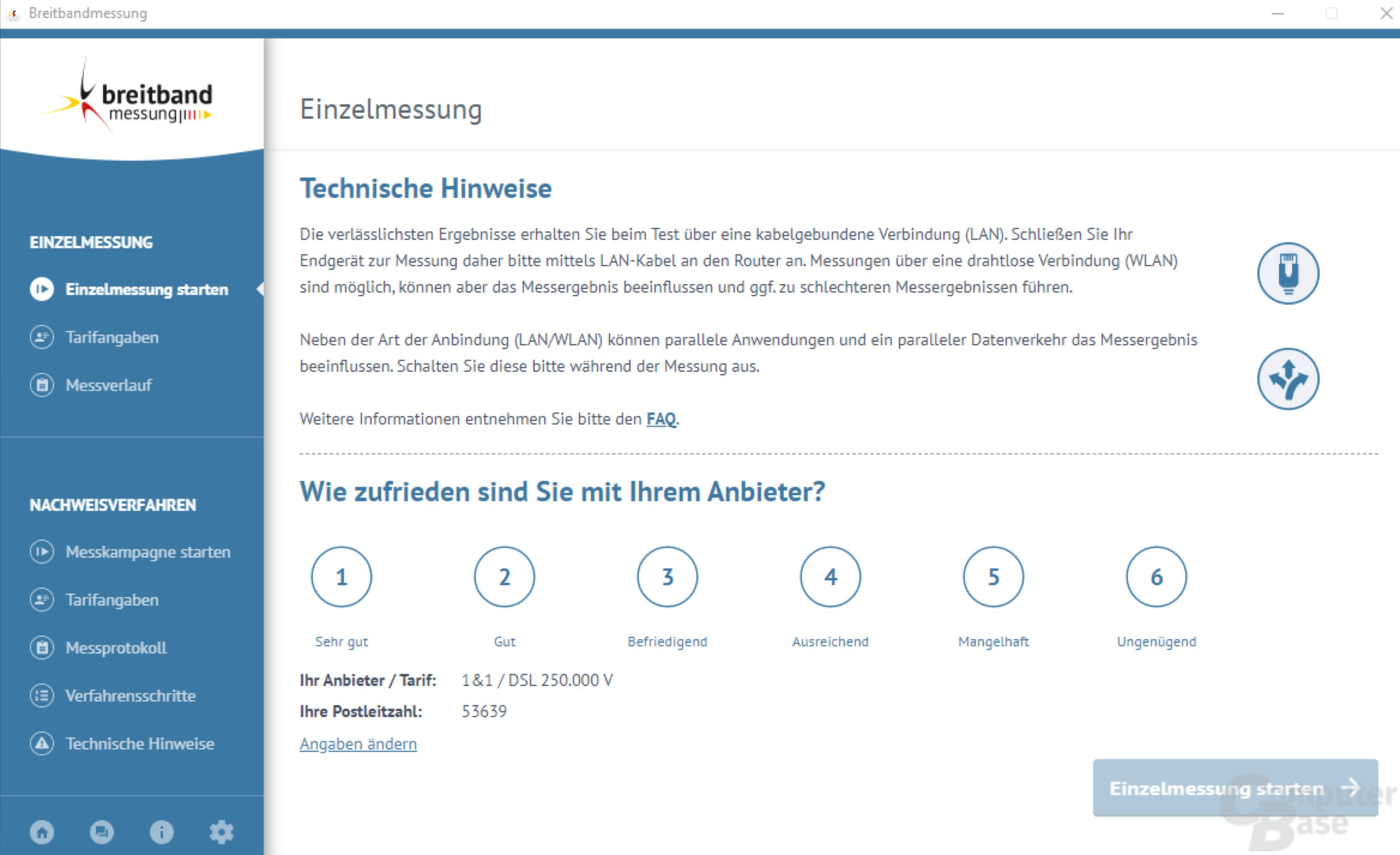Open the FAQ link

pyautogui.click(x=661, y=419)
